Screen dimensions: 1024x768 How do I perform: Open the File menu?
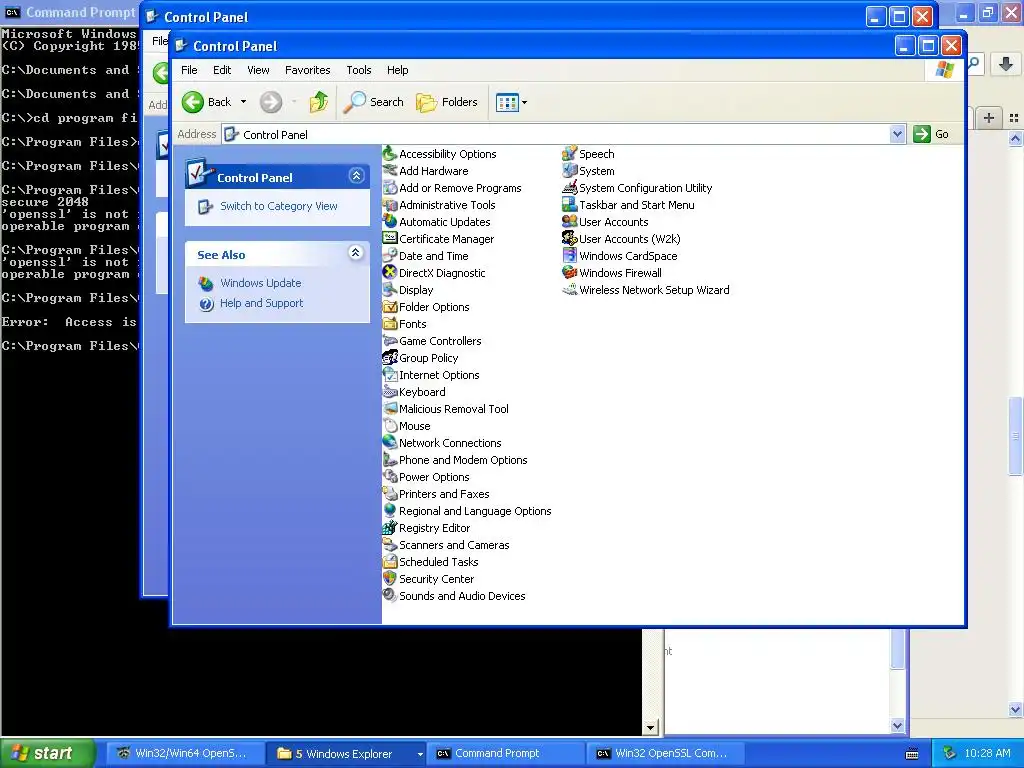[x=189, y=70]
